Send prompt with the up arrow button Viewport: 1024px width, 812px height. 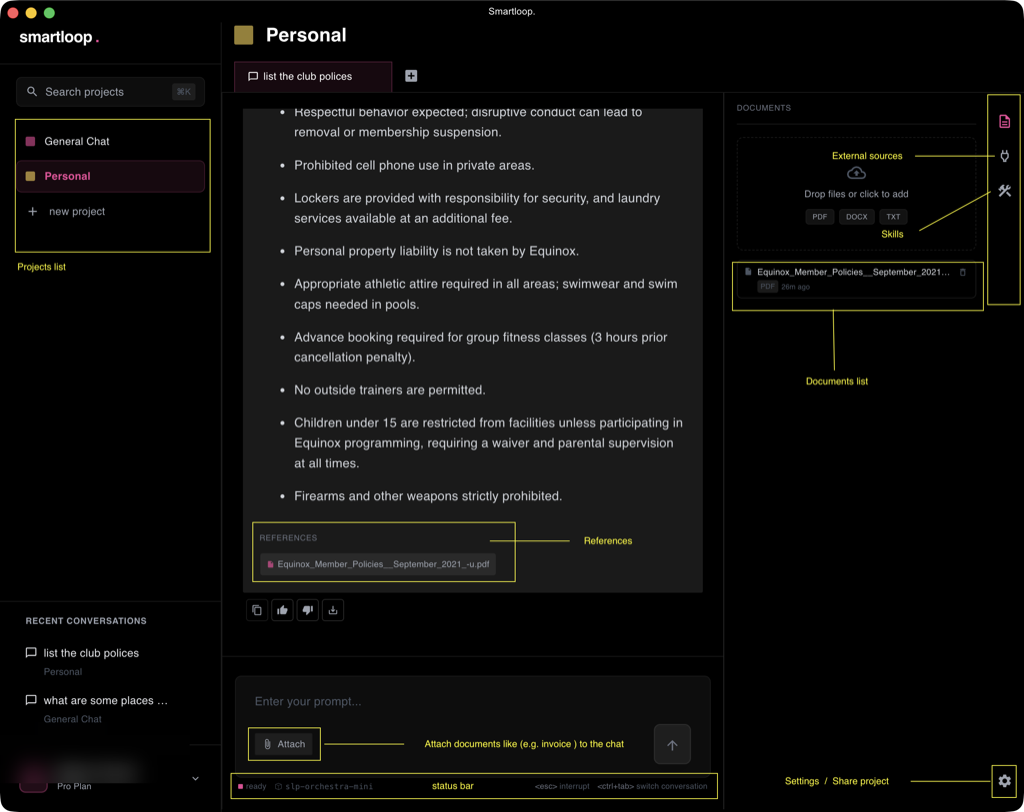[672, 744]
